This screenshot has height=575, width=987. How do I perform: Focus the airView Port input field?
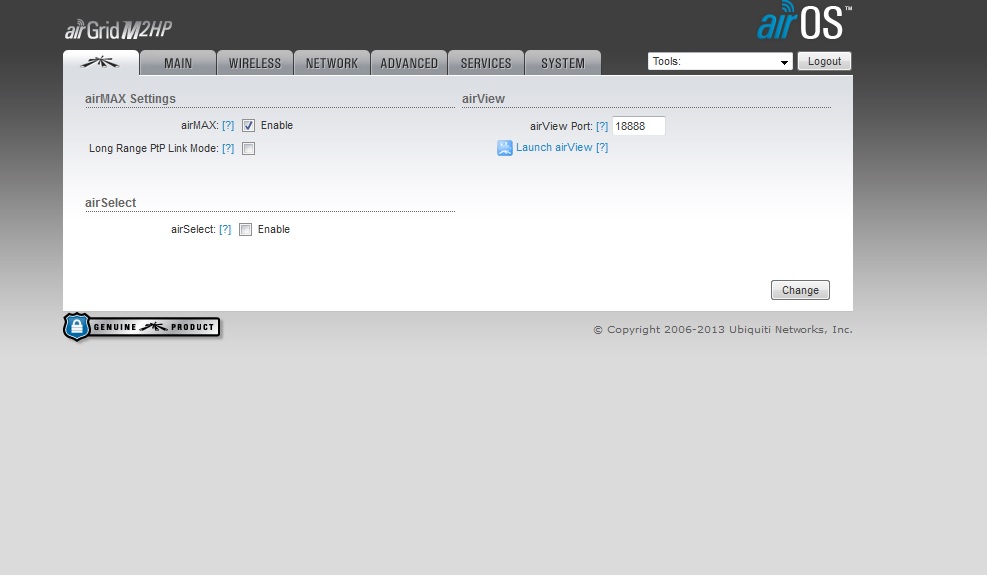(x=638, y=126)
